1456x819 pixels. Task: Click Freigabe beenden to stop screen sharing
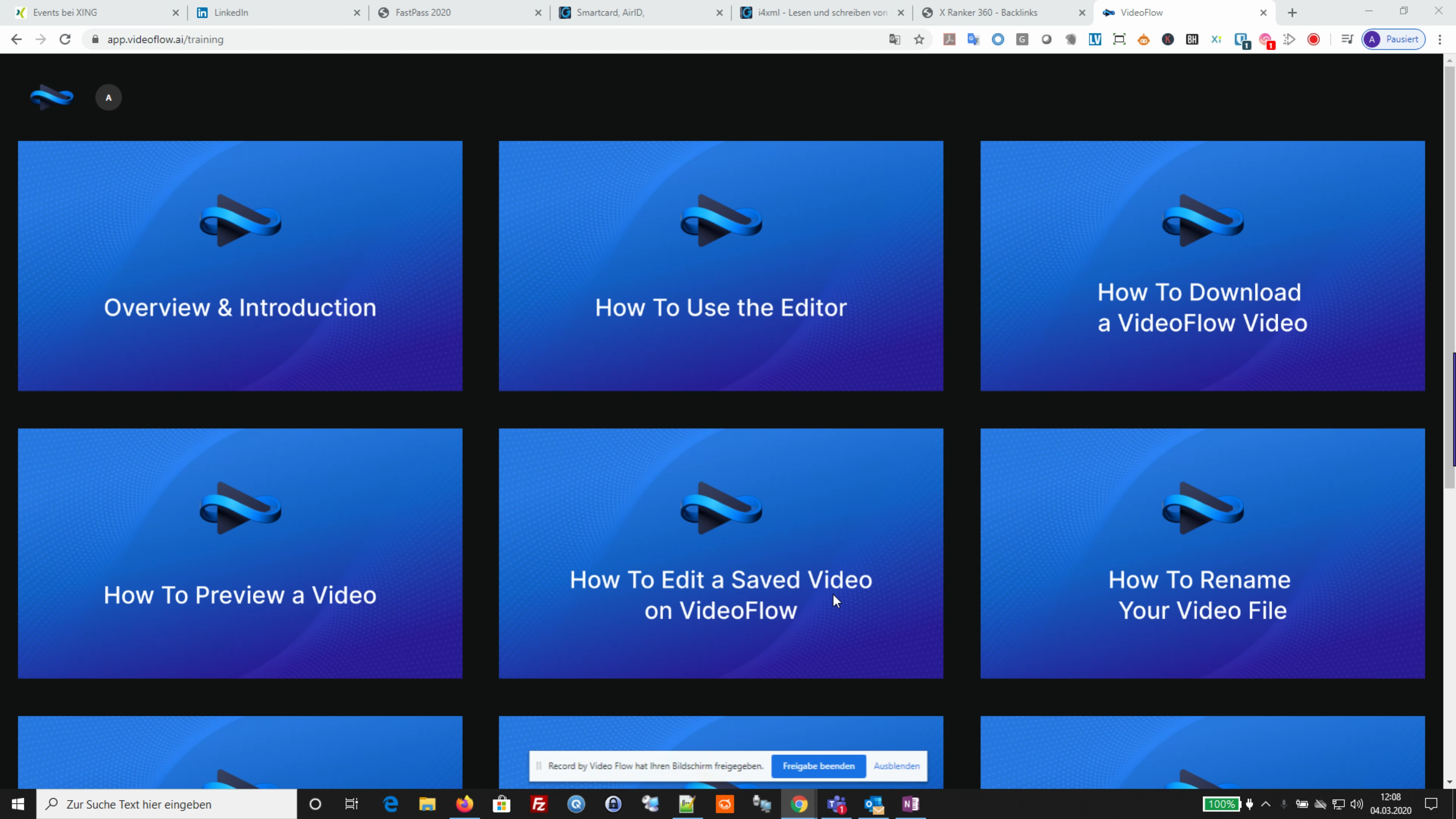tap(819, 766)
